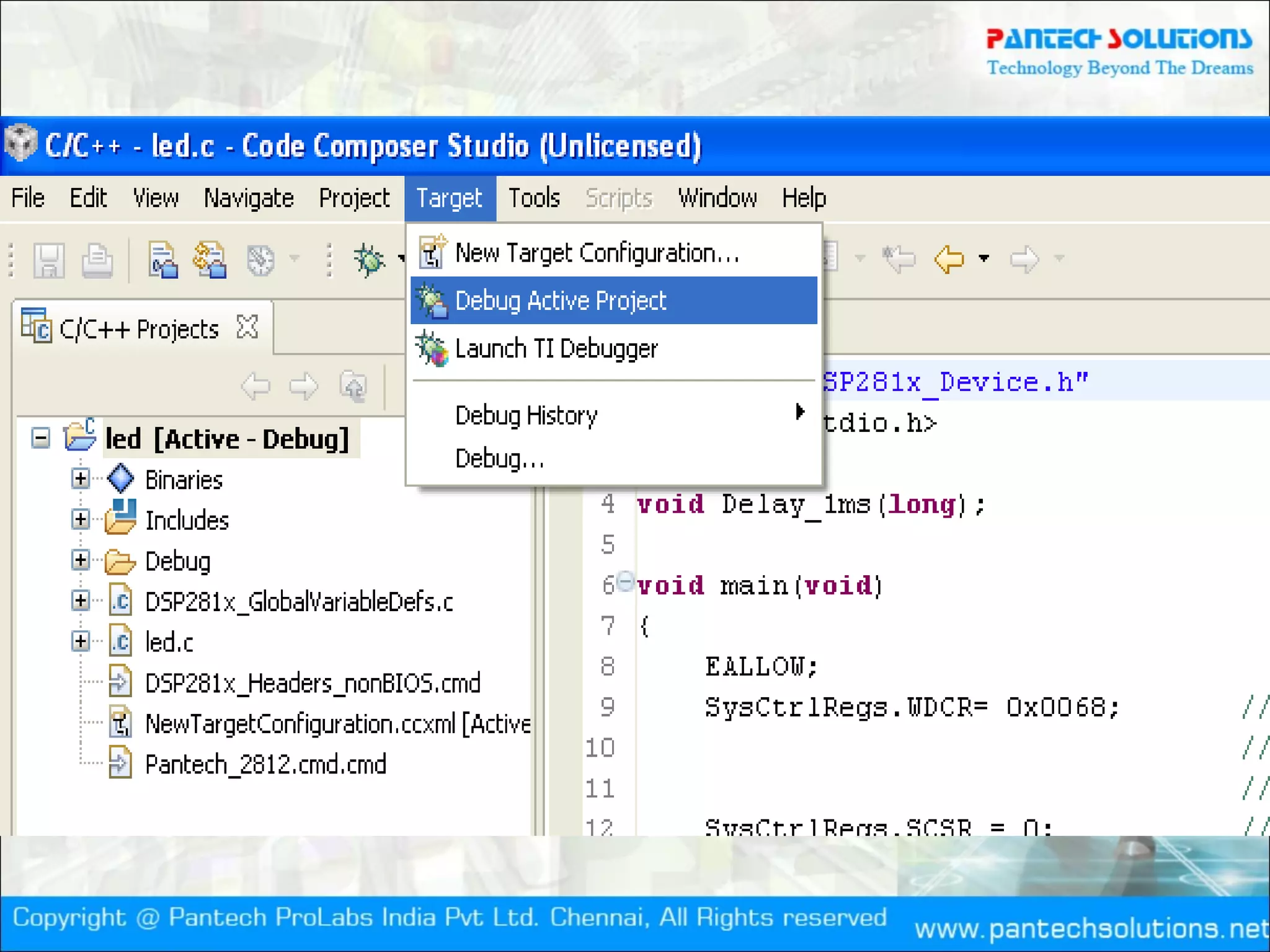Viewport: 1270px width, 952px height.
Task: Click the green bug Debug toolbar icon
Action: click(x=369, y=259)
